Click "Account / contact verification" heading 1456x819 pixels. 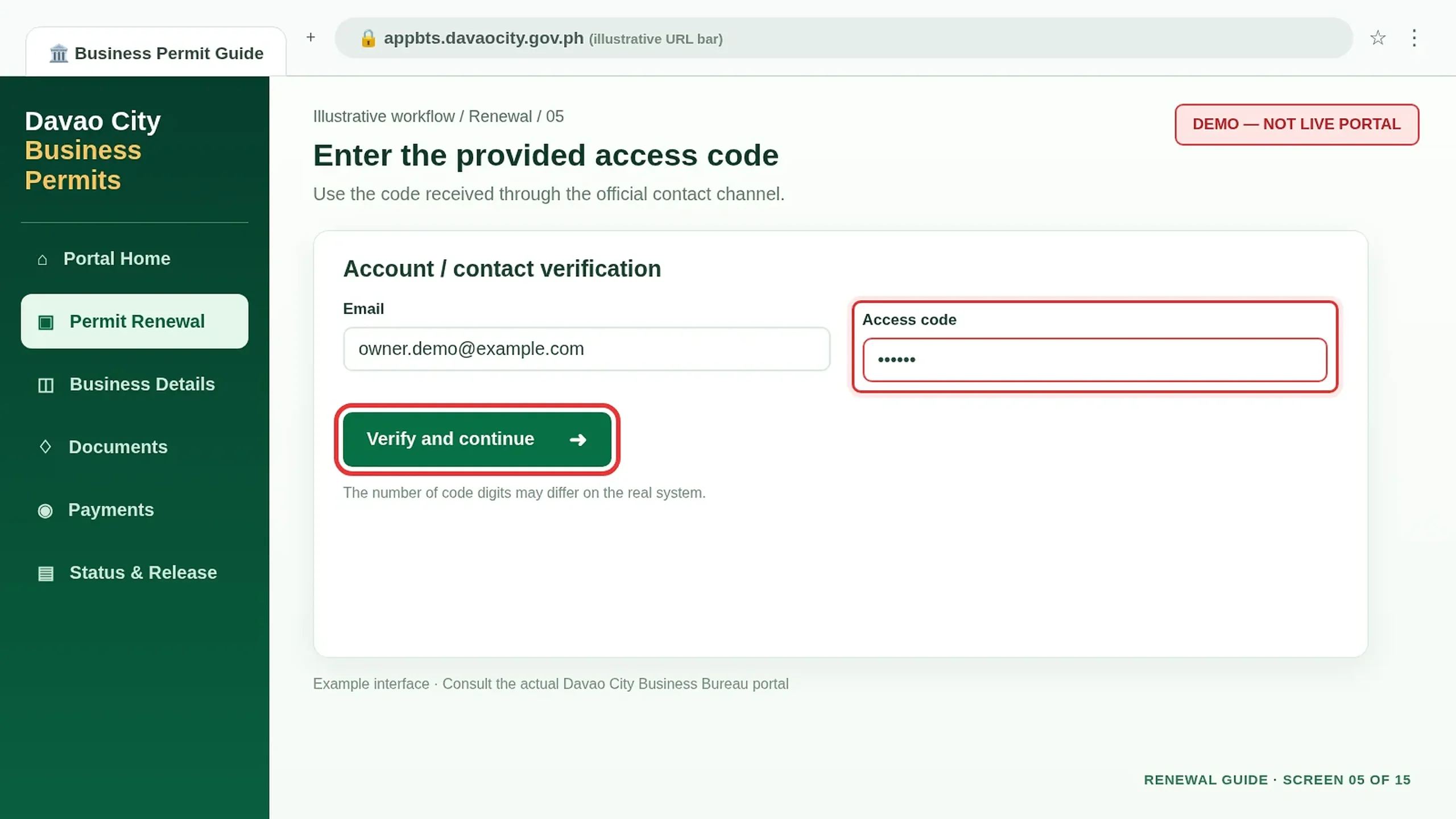pos(502,269)
